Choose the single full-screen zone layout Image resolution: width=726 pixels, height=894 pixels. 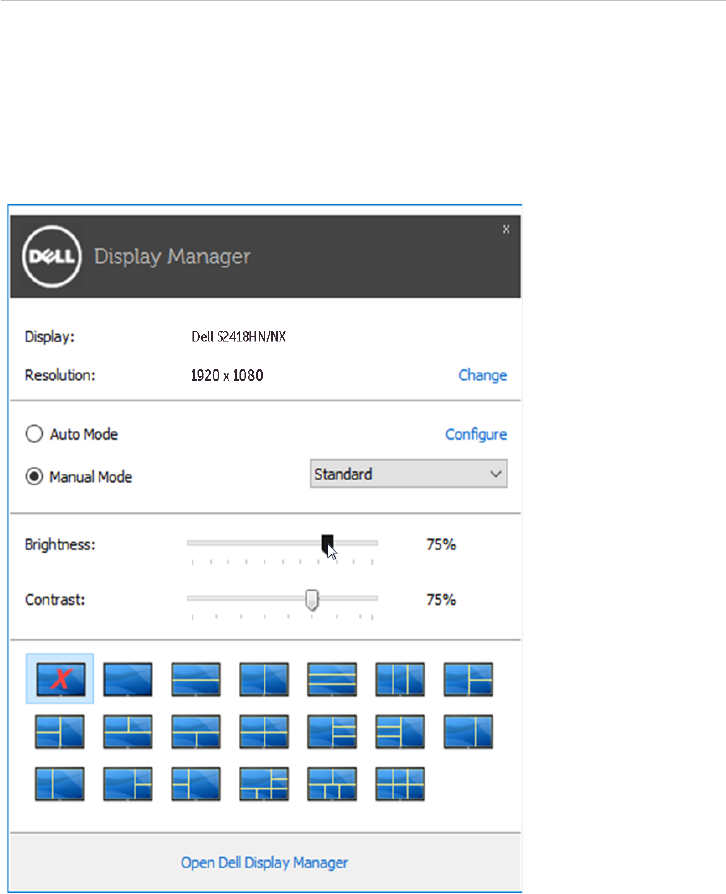[x=128, y=679]
